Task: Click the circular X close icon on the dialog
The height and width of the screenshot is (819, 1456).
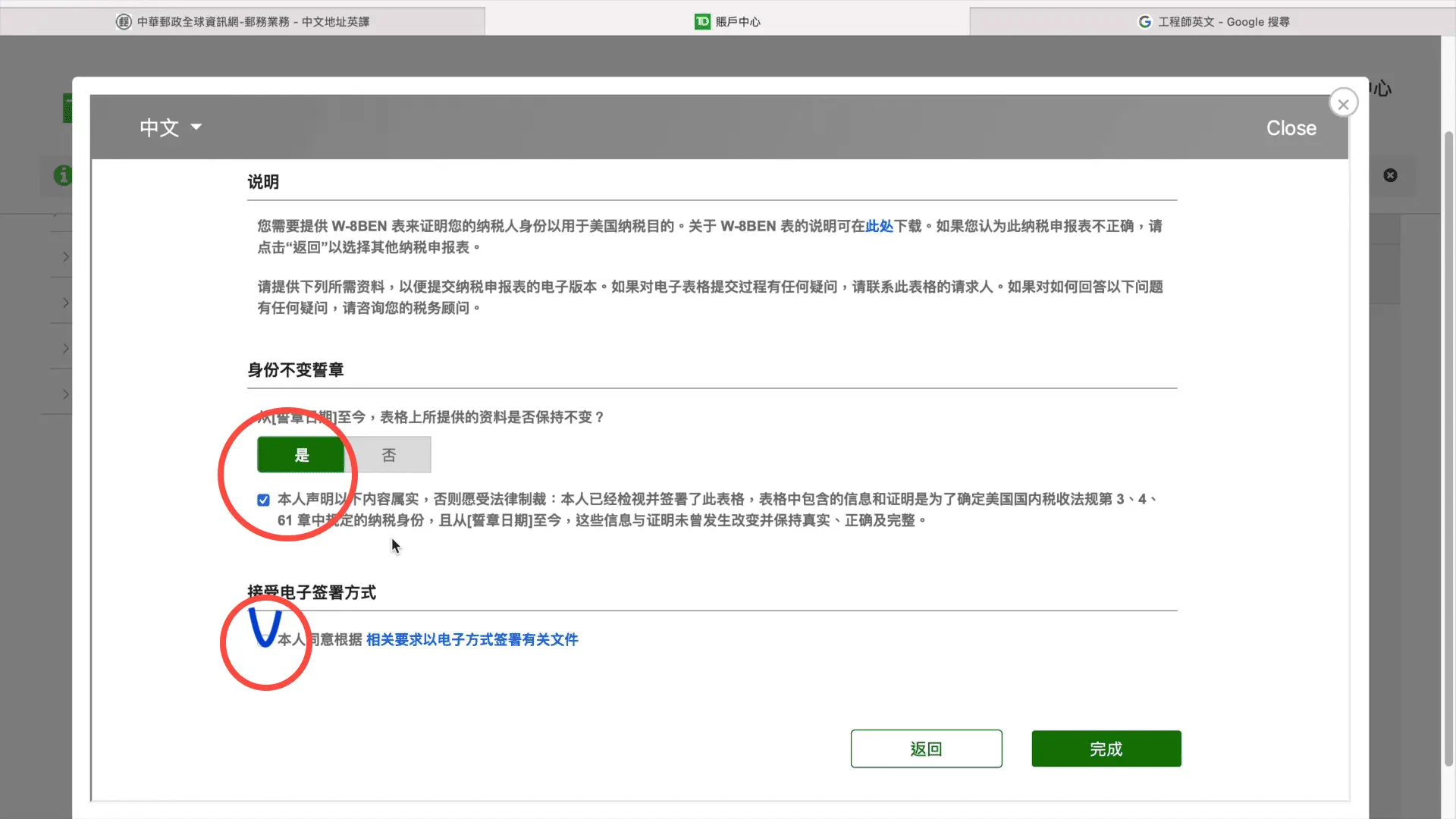Action: click(x=1343, y=105)
